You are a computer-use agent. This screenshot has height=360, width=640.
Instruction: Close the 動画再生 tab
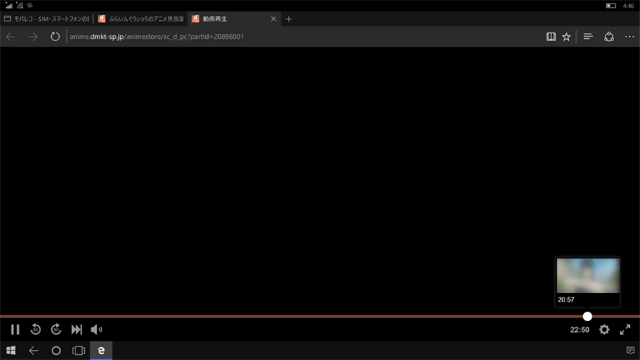click(x=273, y=19)
